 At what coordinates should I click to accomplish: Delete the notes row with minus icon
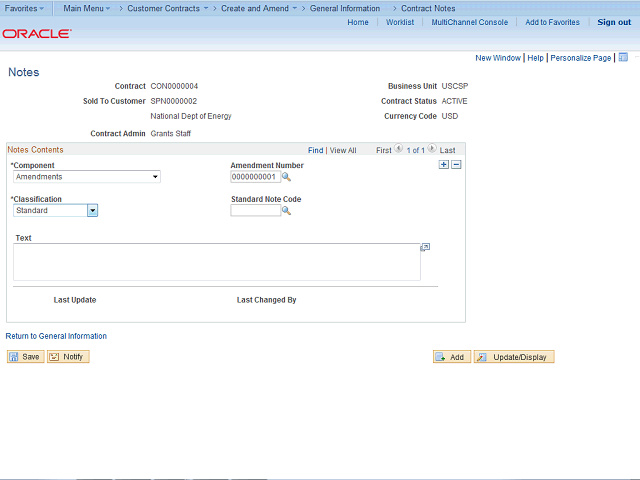(456, 164)
